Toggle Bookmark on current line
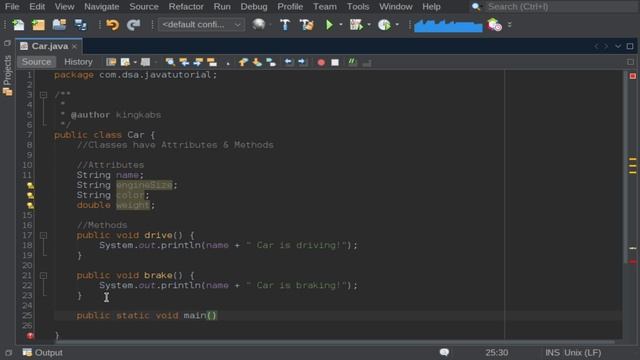This screenshot has height=360, width=640. [x=271, y=62]
